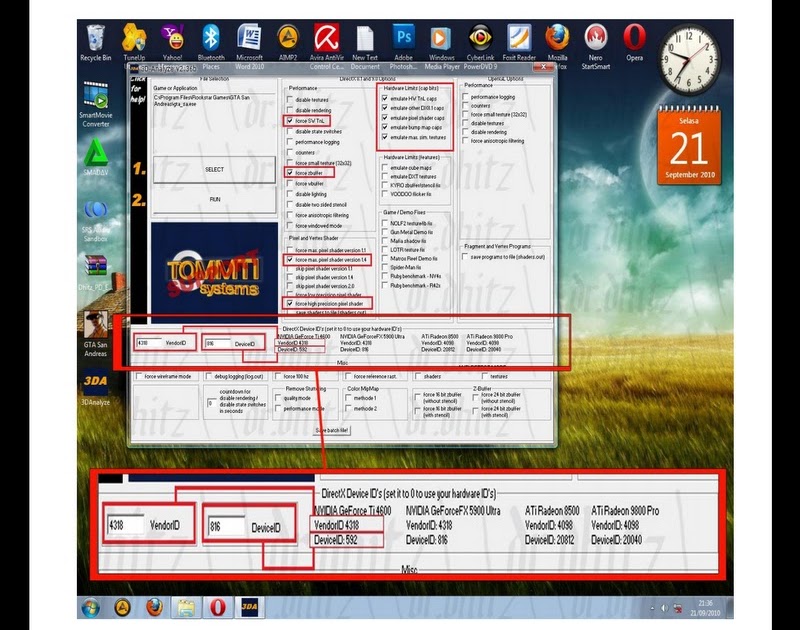Launch CyberLink PowerDVD 9 desktop icon

(481, 46)
